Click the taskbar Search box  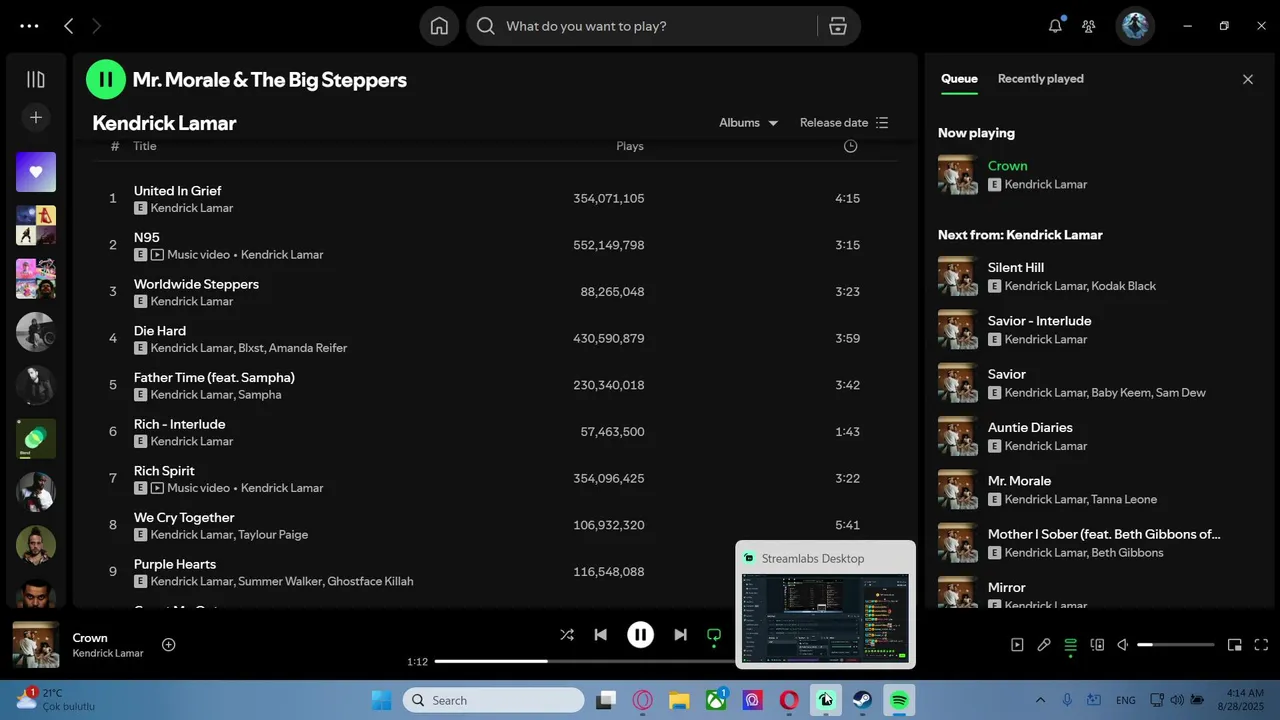(x=494, y=700)
